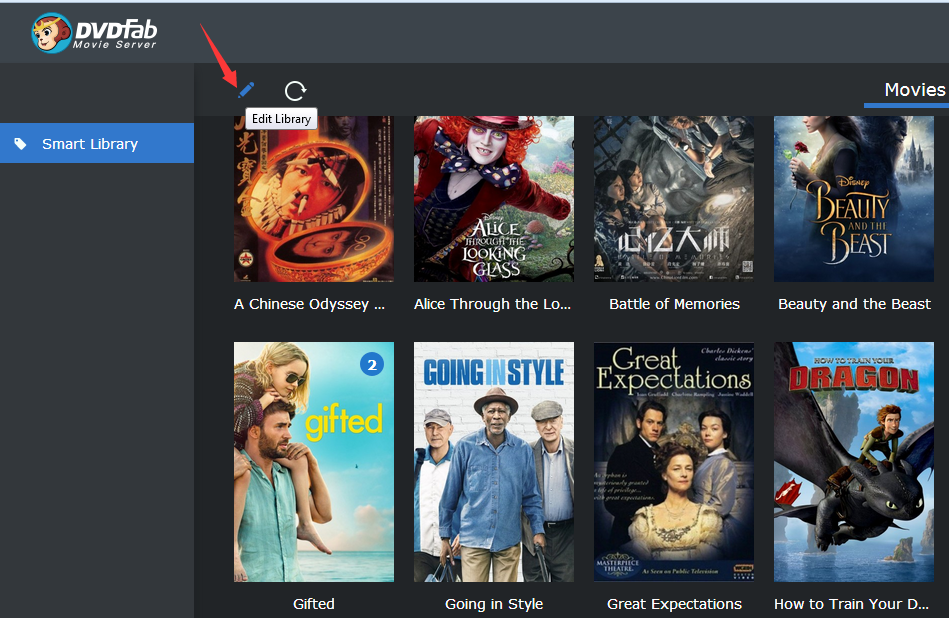Open Alice Through the Looking Glass poster

click(x=494, y=199)
